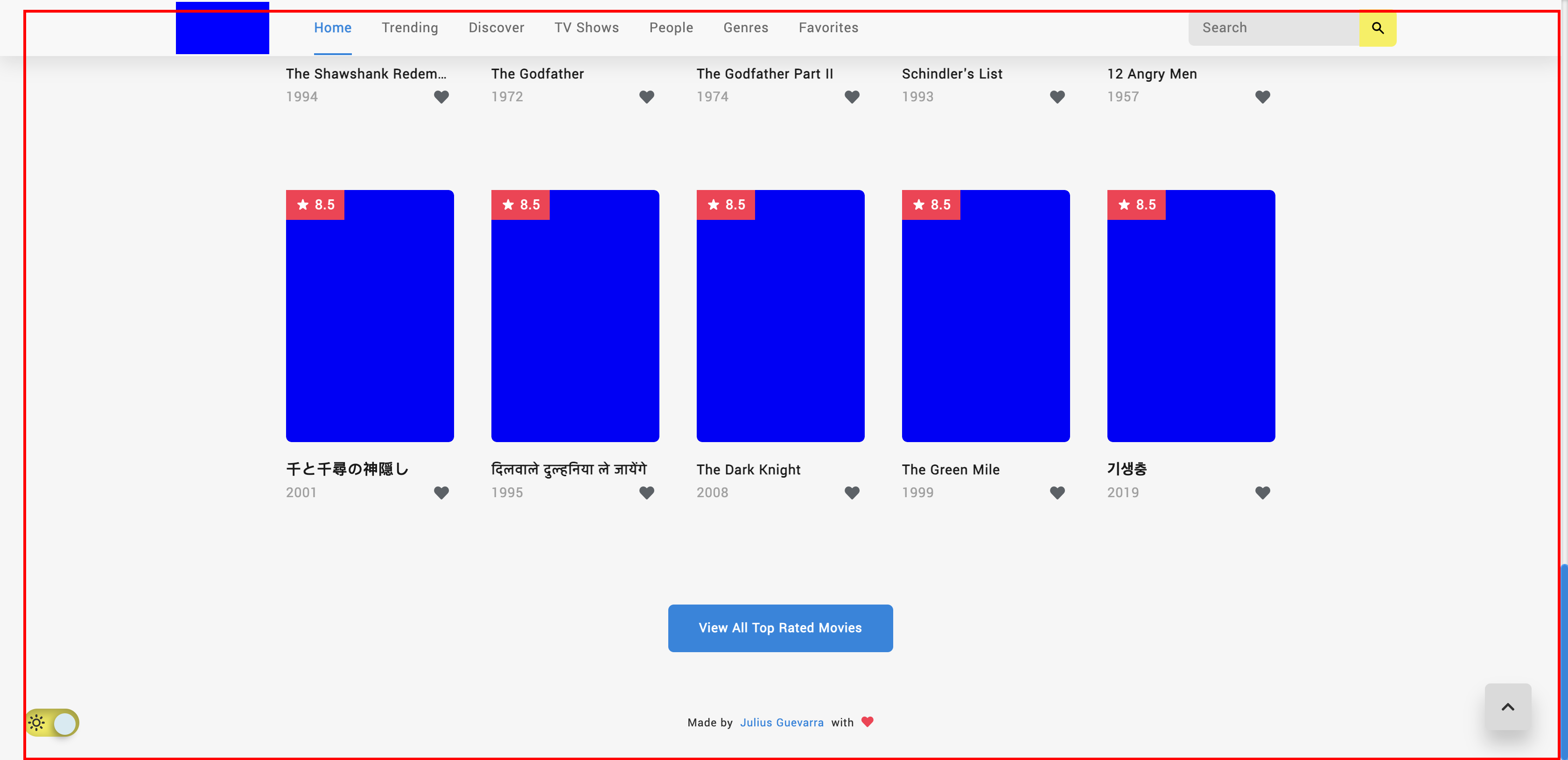Image resolution: width=1568 pixels, height=760 pixels.
Task: Click heart icon for The Dark Knight
Action: pyautogui.click(x=852, y=493)
